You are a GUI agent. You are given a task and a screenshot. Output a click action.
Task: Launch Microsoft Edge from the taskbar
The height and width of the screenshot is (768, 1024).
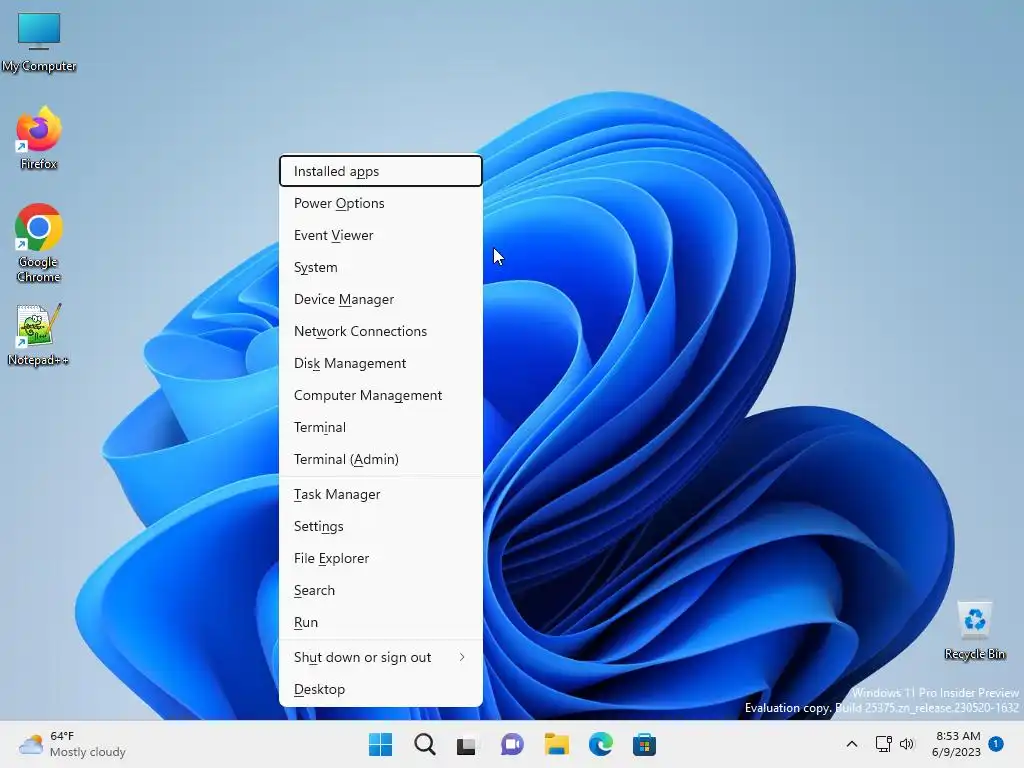pos(600,744)
